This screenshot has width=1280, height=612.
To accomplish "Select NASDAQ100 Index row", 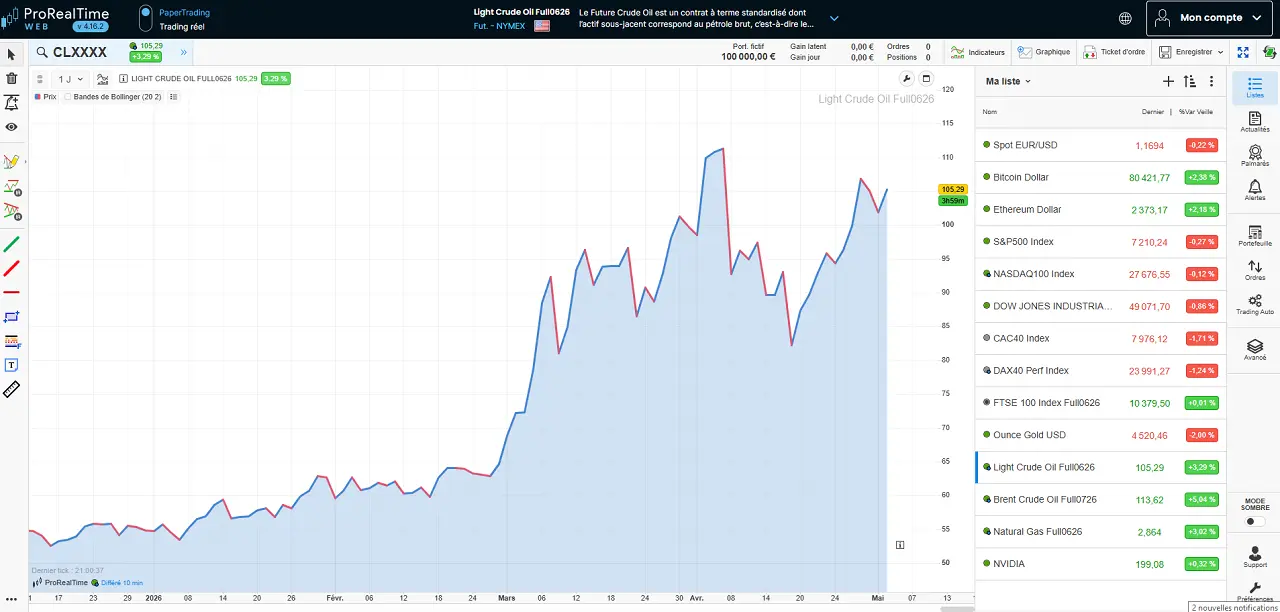I will coord(1100,274).
